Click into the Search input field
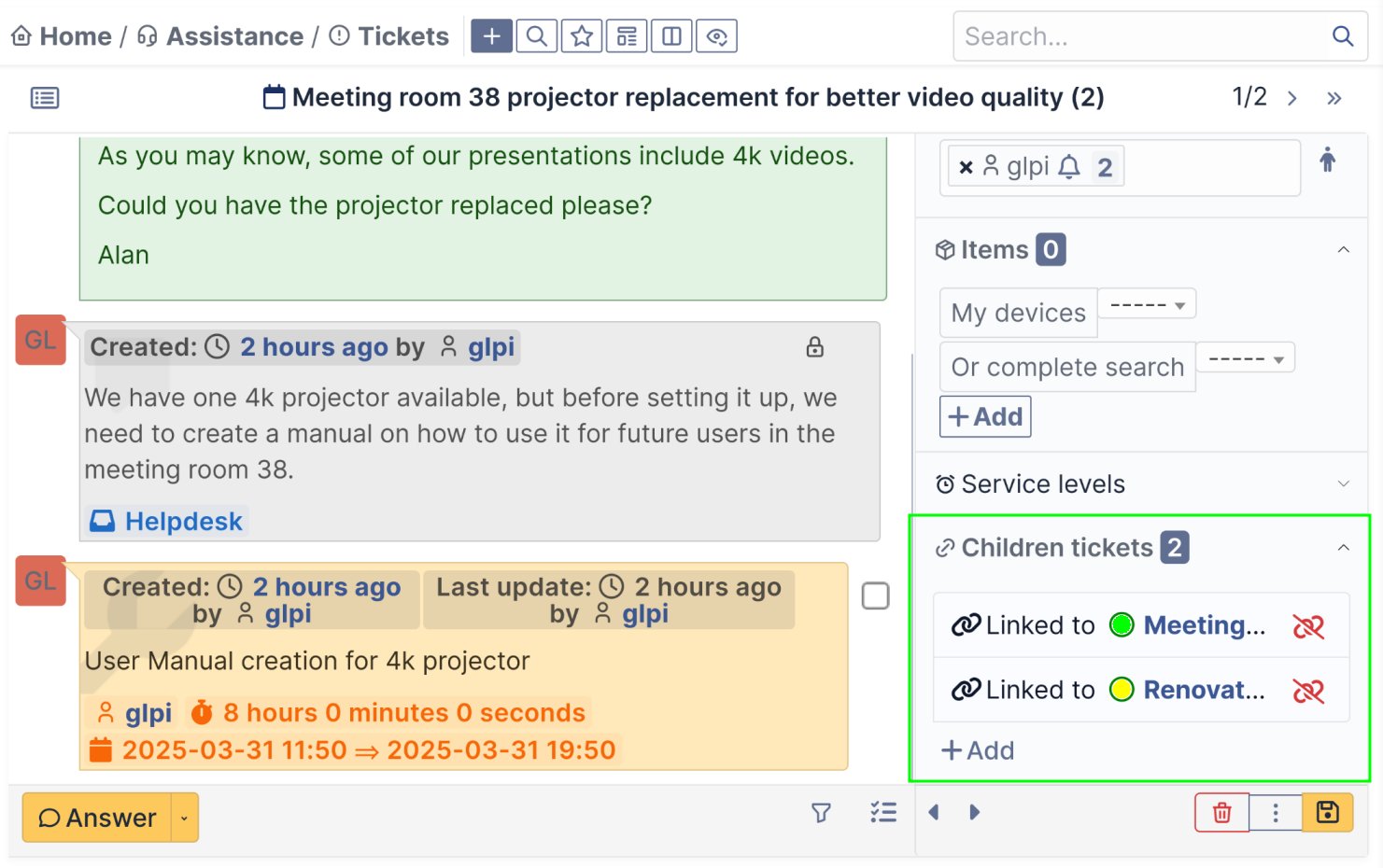Image resolution: width=1383 pixels, height=868 pixels. (x=1139, y=36)
